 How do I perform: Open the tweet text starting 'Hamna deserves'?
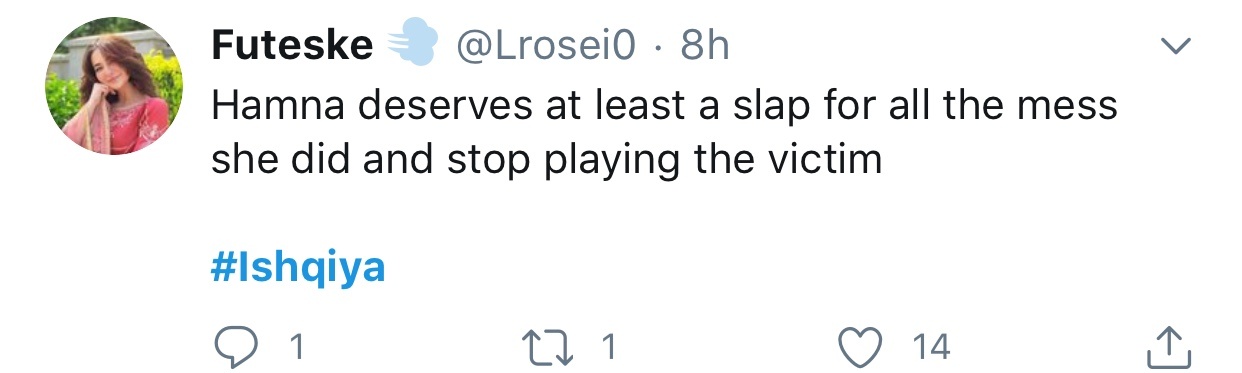(664, 132)
